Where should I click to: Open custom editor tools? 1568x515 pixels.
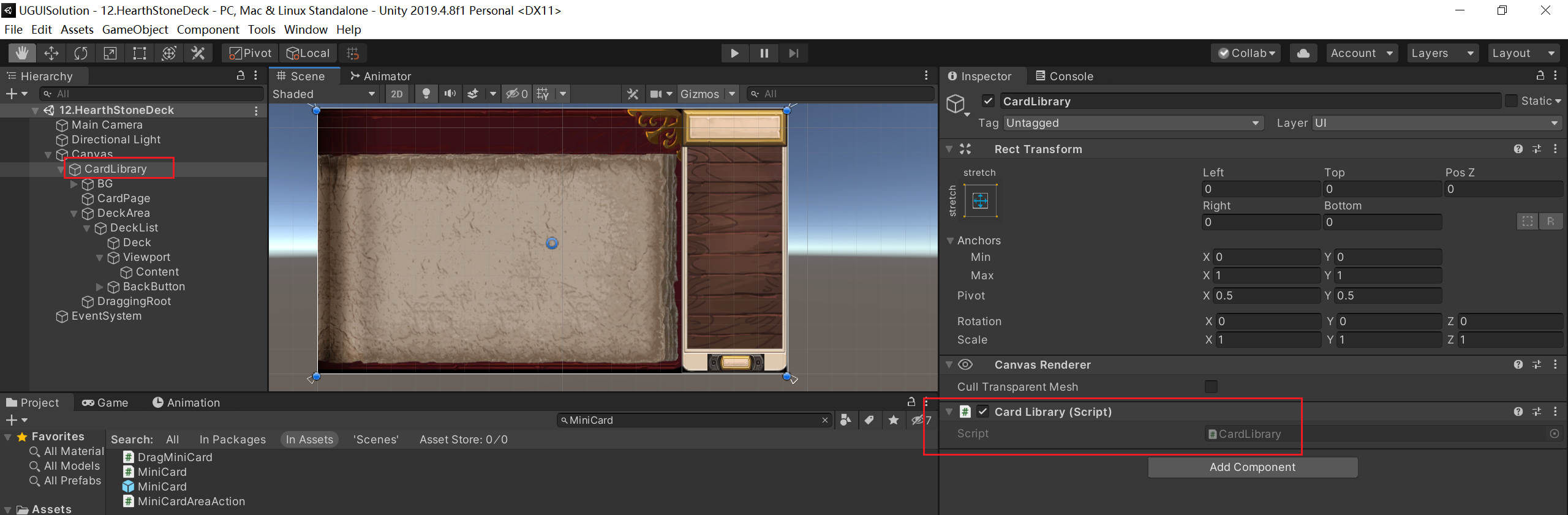198,53
